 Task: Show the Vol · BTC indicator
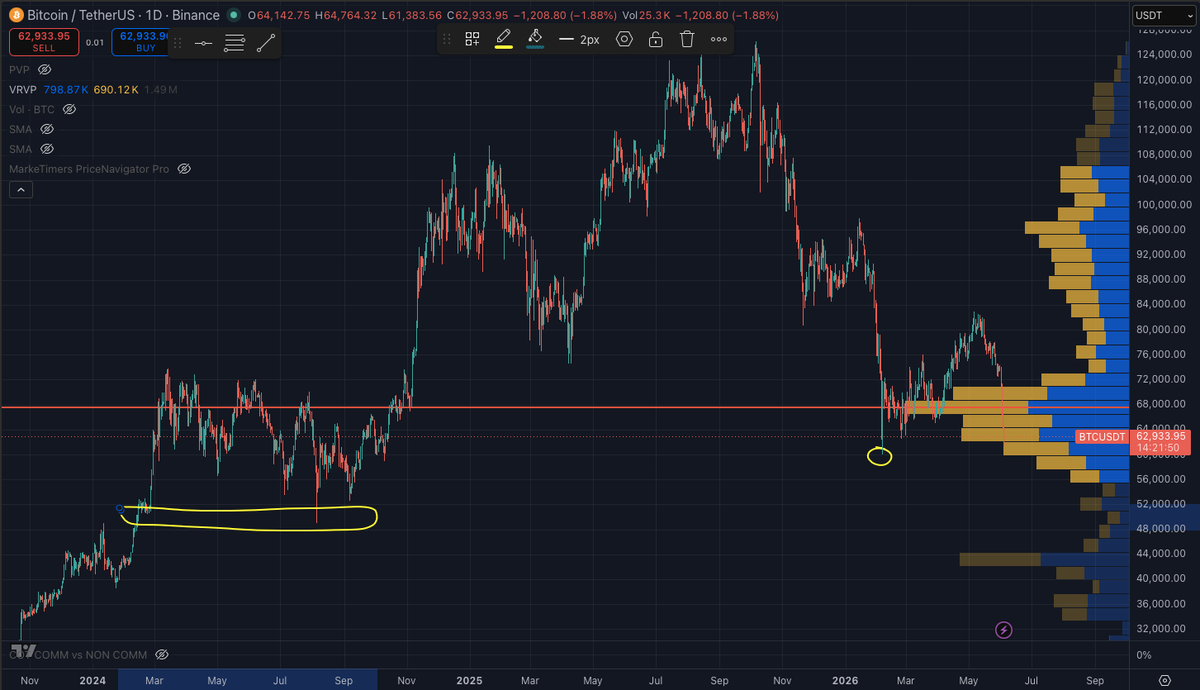(x=69, y=109)
